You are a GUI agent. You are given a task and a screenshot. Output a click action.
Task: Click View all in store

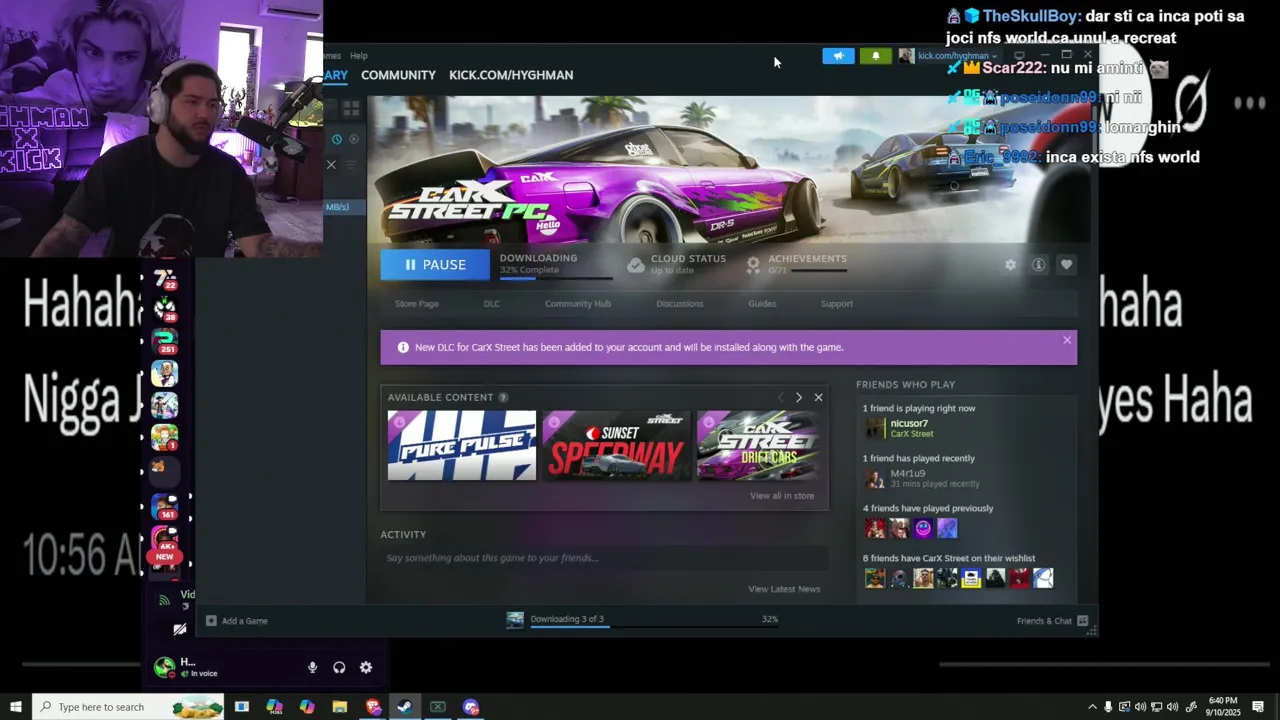[782, 496]
